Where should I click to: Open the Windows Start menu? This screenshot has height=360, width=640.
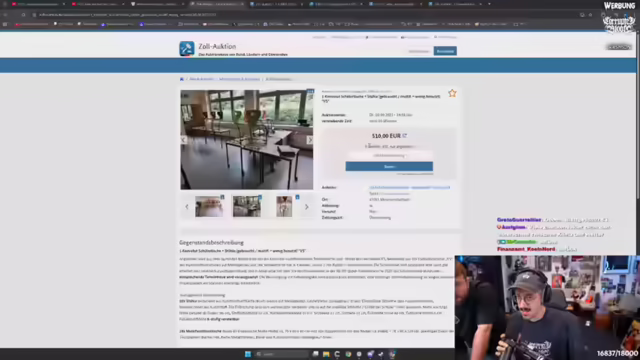point(248,354)
